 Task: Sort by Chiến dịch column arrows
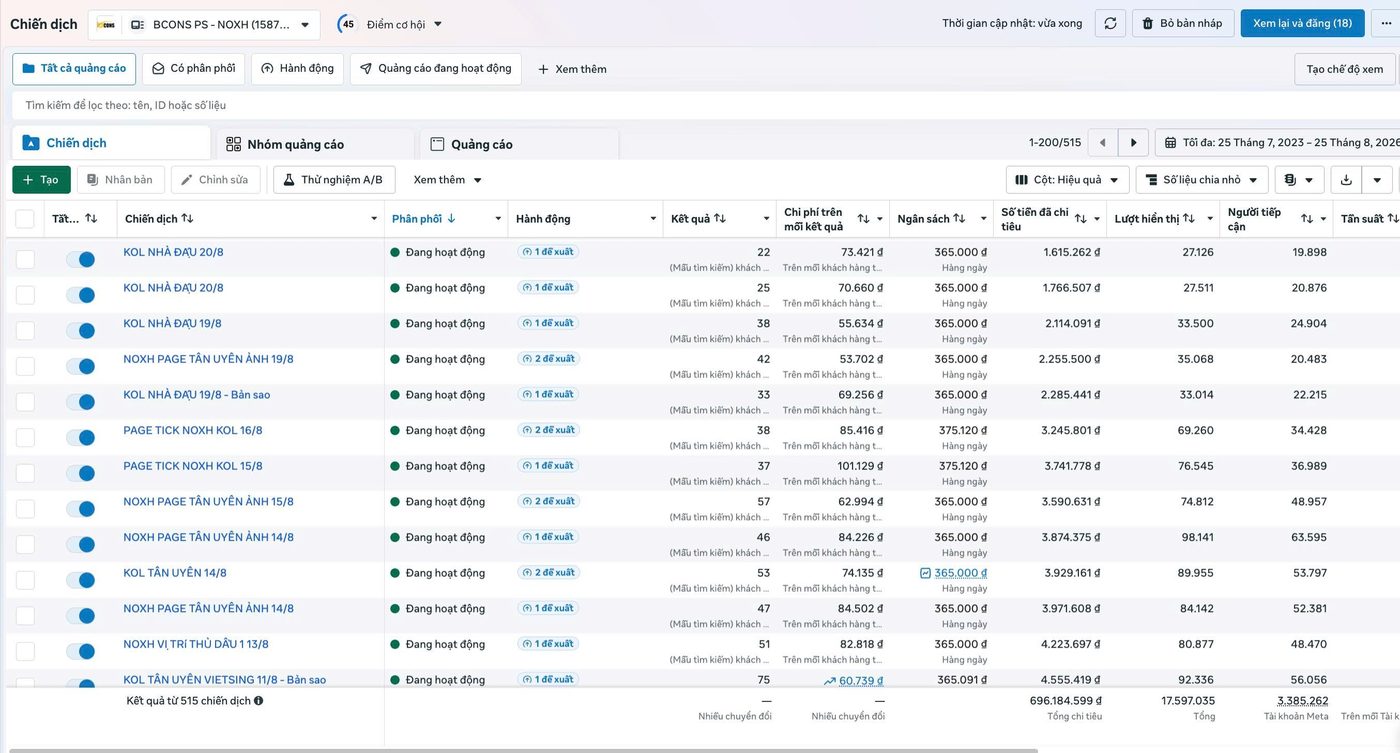click(187, 219)
